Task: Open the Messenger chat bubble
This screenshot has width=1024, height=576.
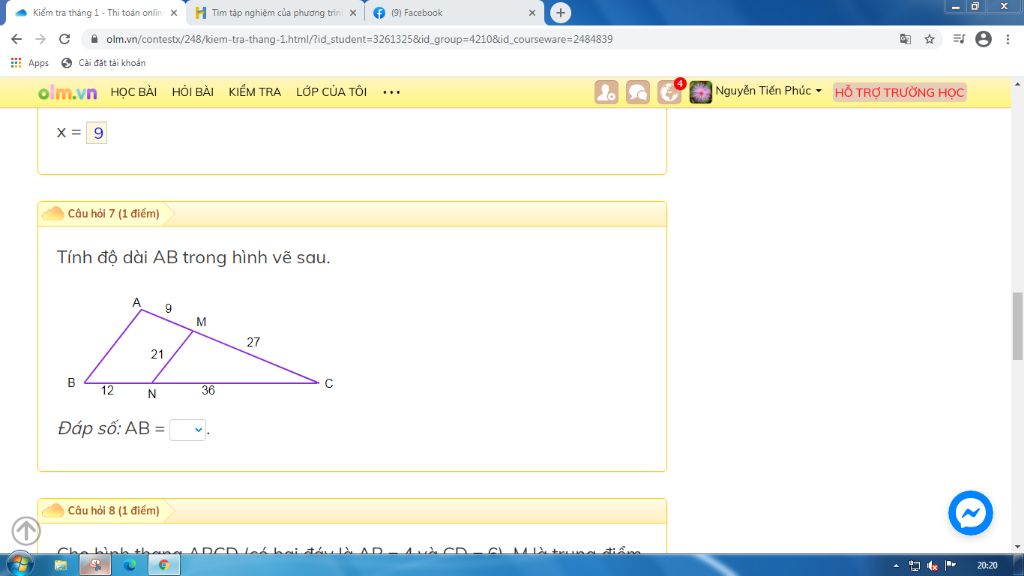Action: tap(970, 513)
